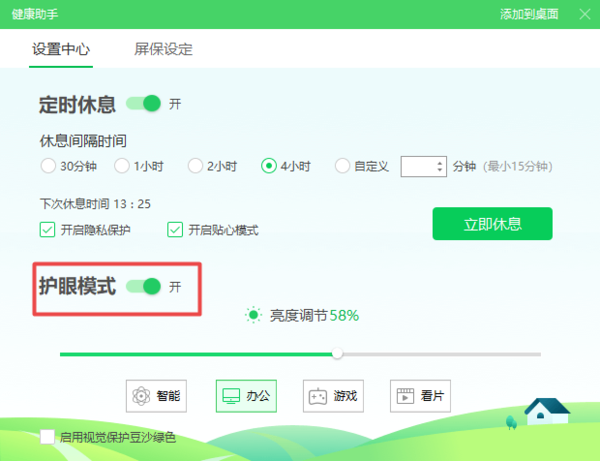The height and width of the screenshot is (461, 600).
Task: Click the brightness slider handle
Action: click(x=338, y=353)
